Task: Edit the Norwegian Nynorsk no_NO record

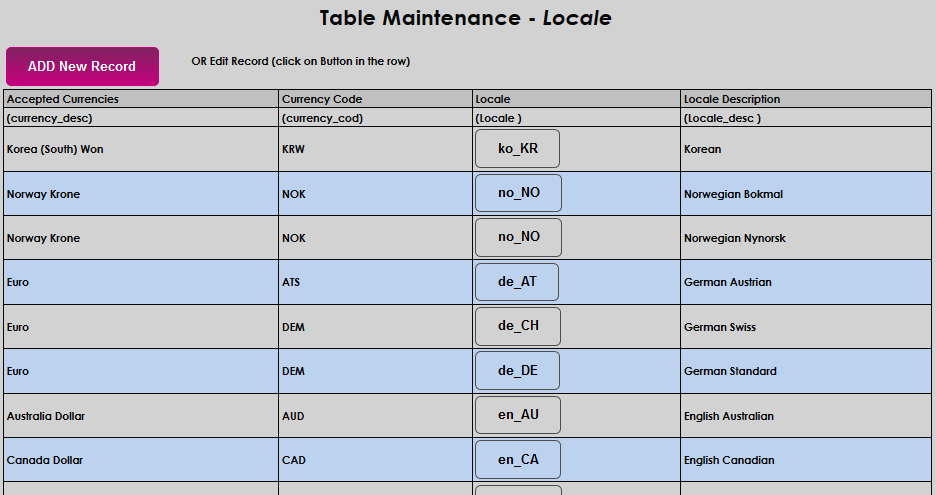Action: (518, 238)
